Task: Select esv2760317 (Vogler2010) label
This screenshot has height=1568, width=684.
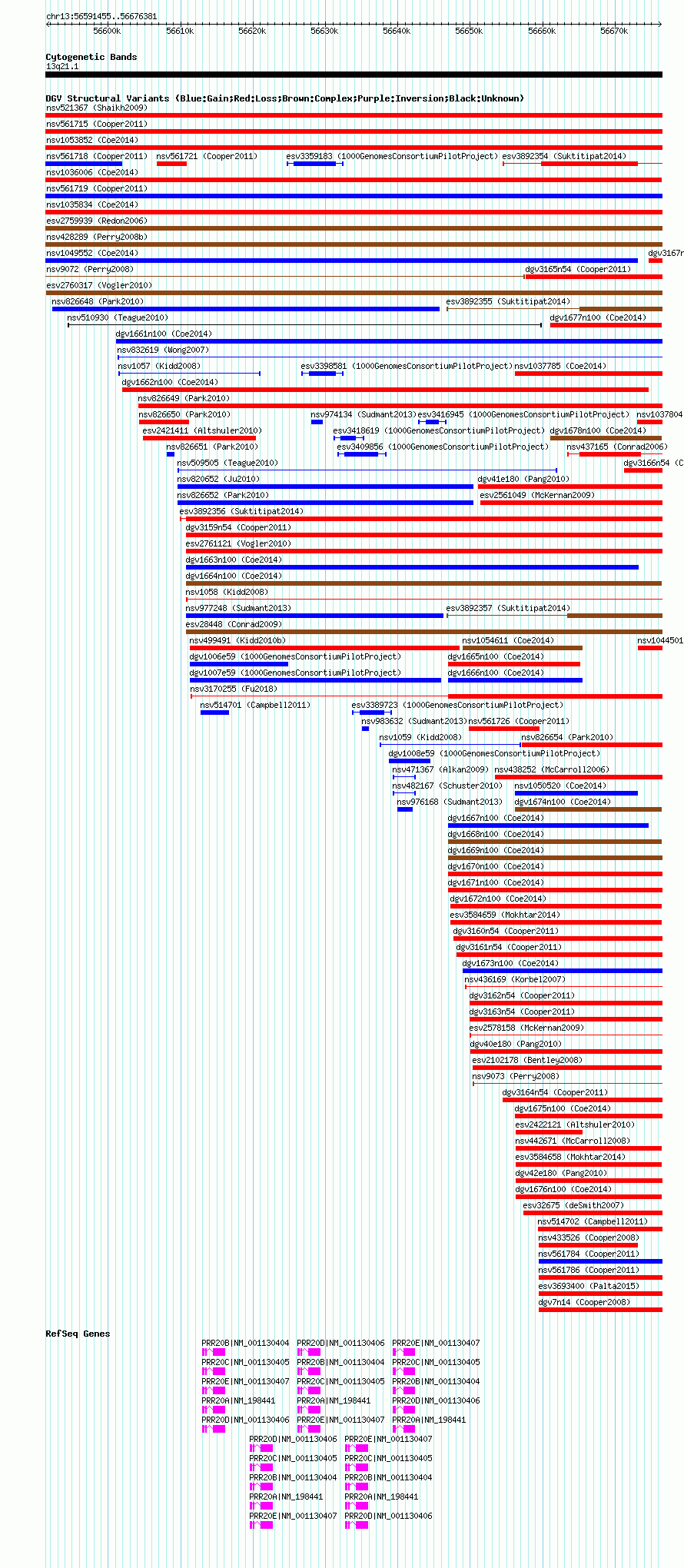Action: tap(99, 285)
